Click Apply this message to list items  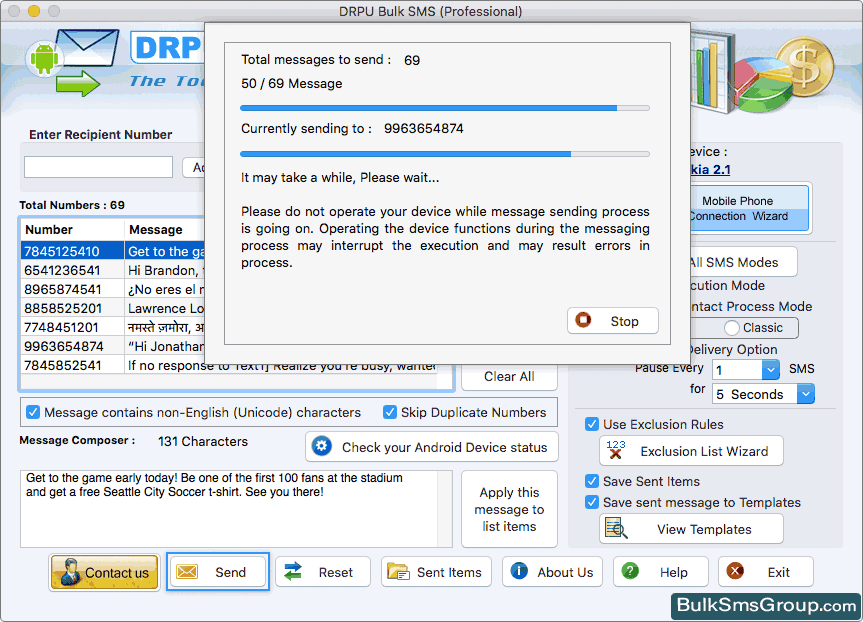click(x=509, y=509)
